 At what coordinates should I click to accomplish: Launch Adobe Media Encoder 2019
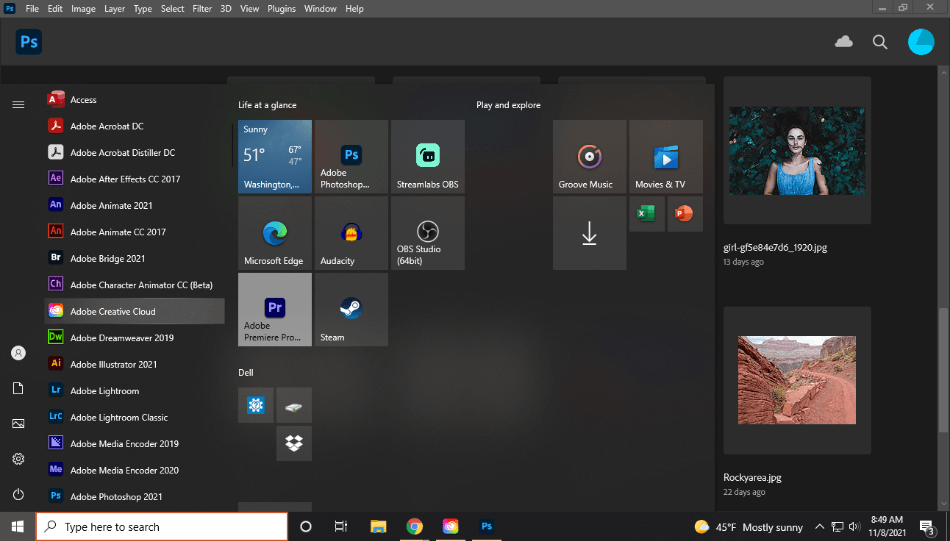pos(135,443)
